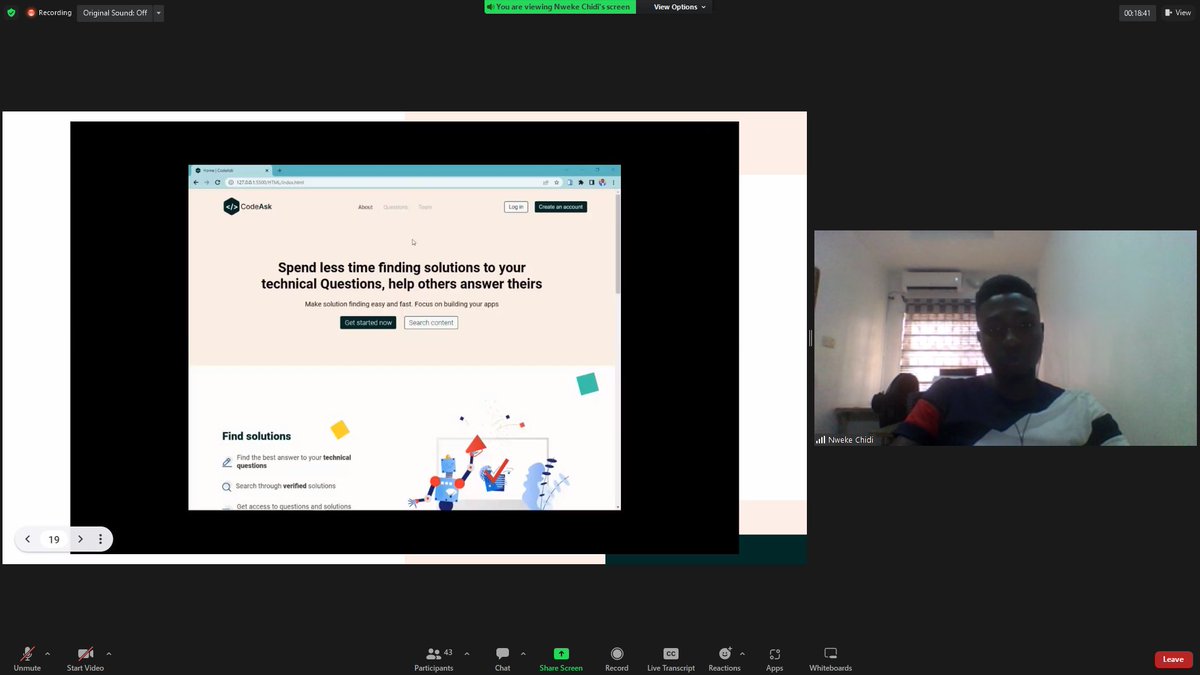
Task: Toggle Original Sound: Off button
Action: [114, 13]
